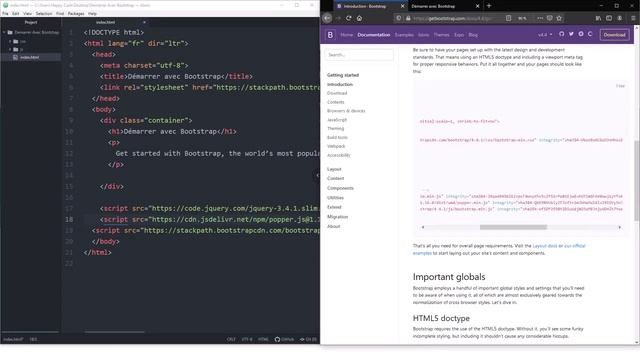Click the tracking protection shield icon
The width and height of the screenshot is (640, 360).
[x=399, y=18]
